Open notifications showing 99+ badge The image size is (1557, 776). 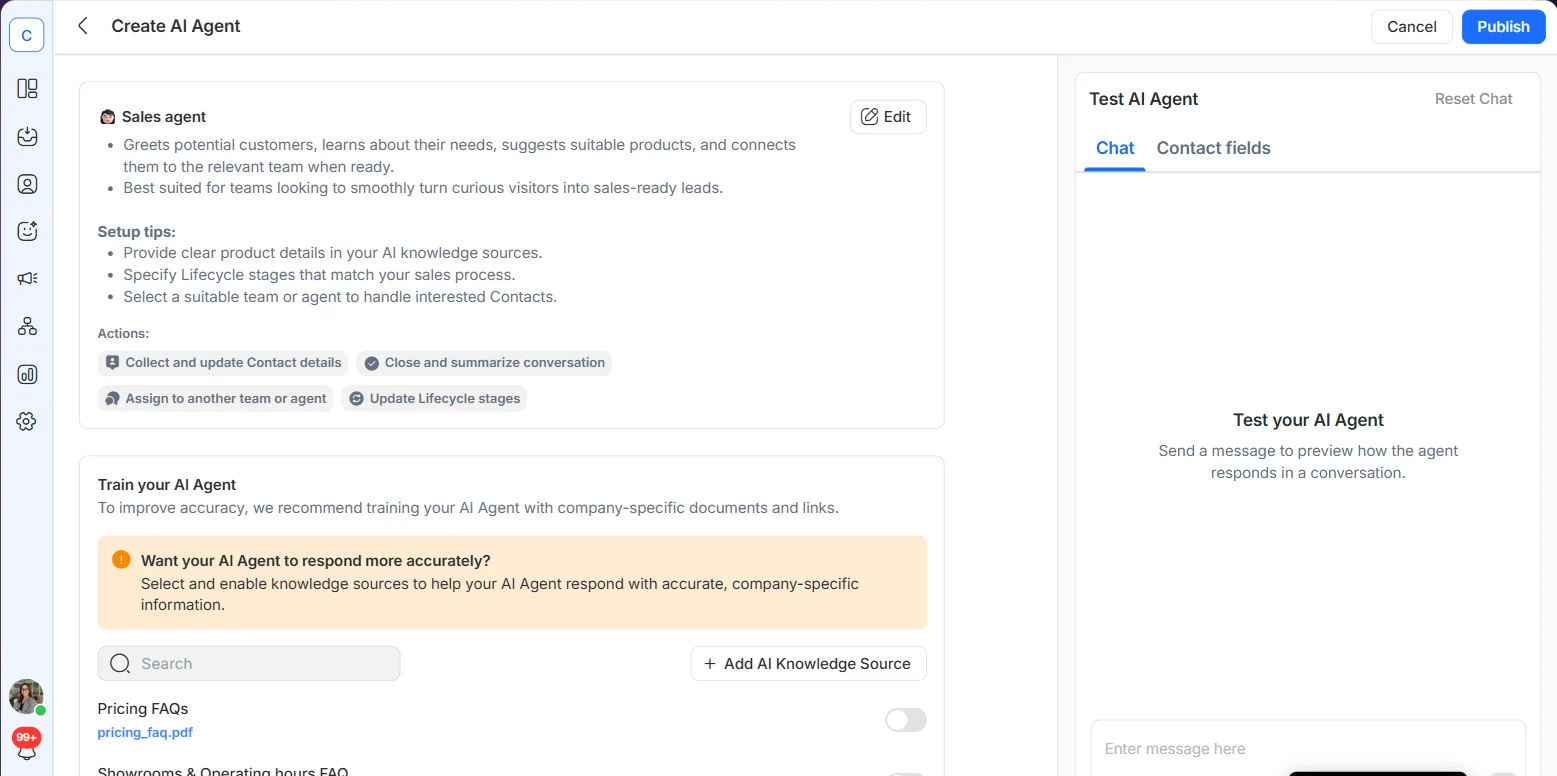click(x=26, y=740)
